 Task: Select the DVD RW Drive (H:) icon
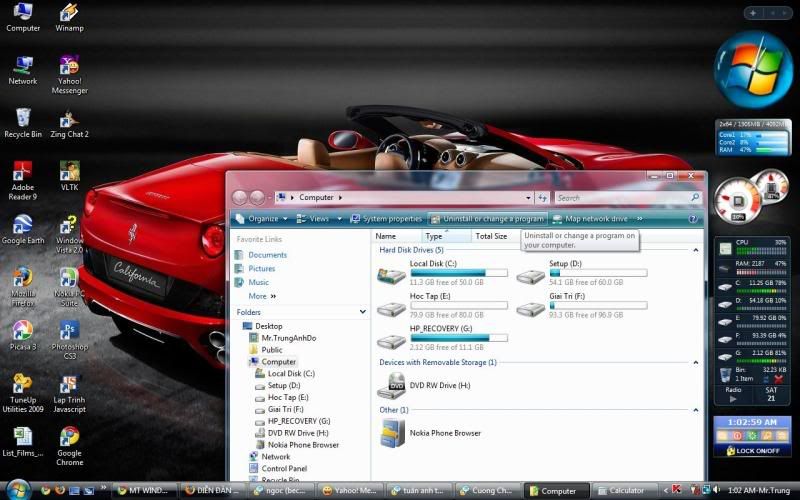click(391, 384)
